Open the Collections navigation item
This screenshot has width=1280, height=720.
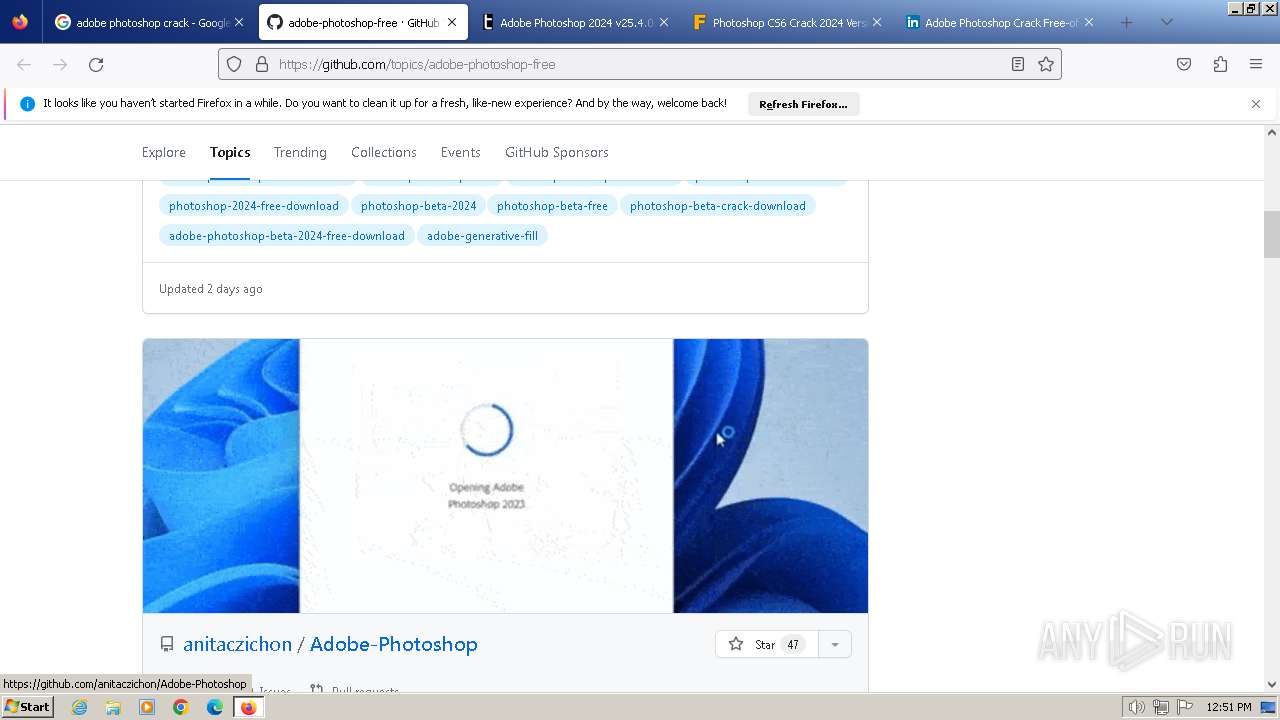pyautogui.click(x=384, y=152)
